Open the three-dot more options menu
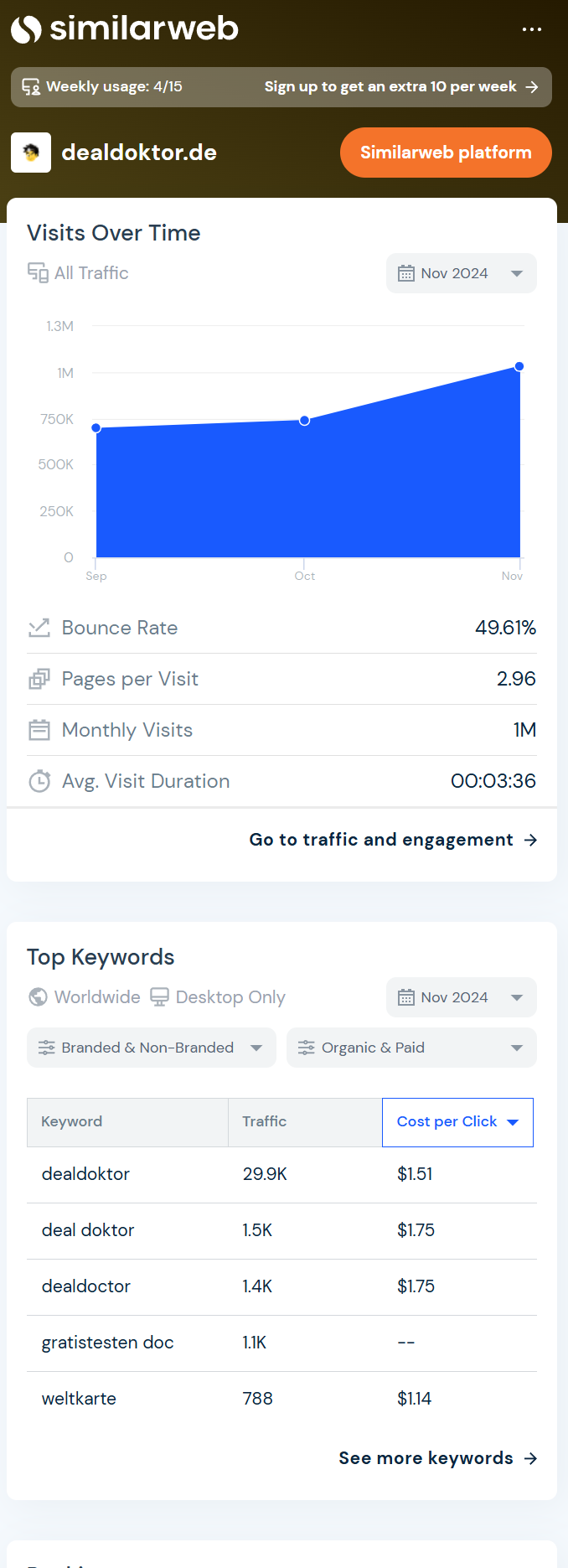 pyautogui.click(x=531, y=29)
